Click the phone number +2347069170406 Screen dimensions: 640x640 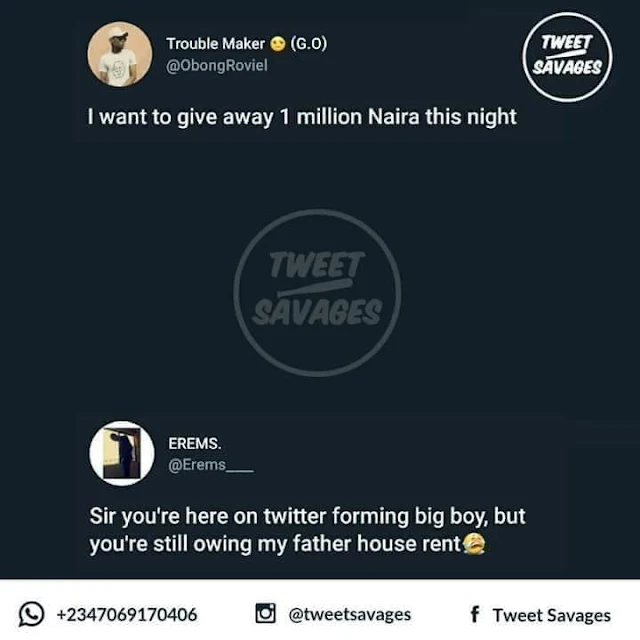coord(127,615)
